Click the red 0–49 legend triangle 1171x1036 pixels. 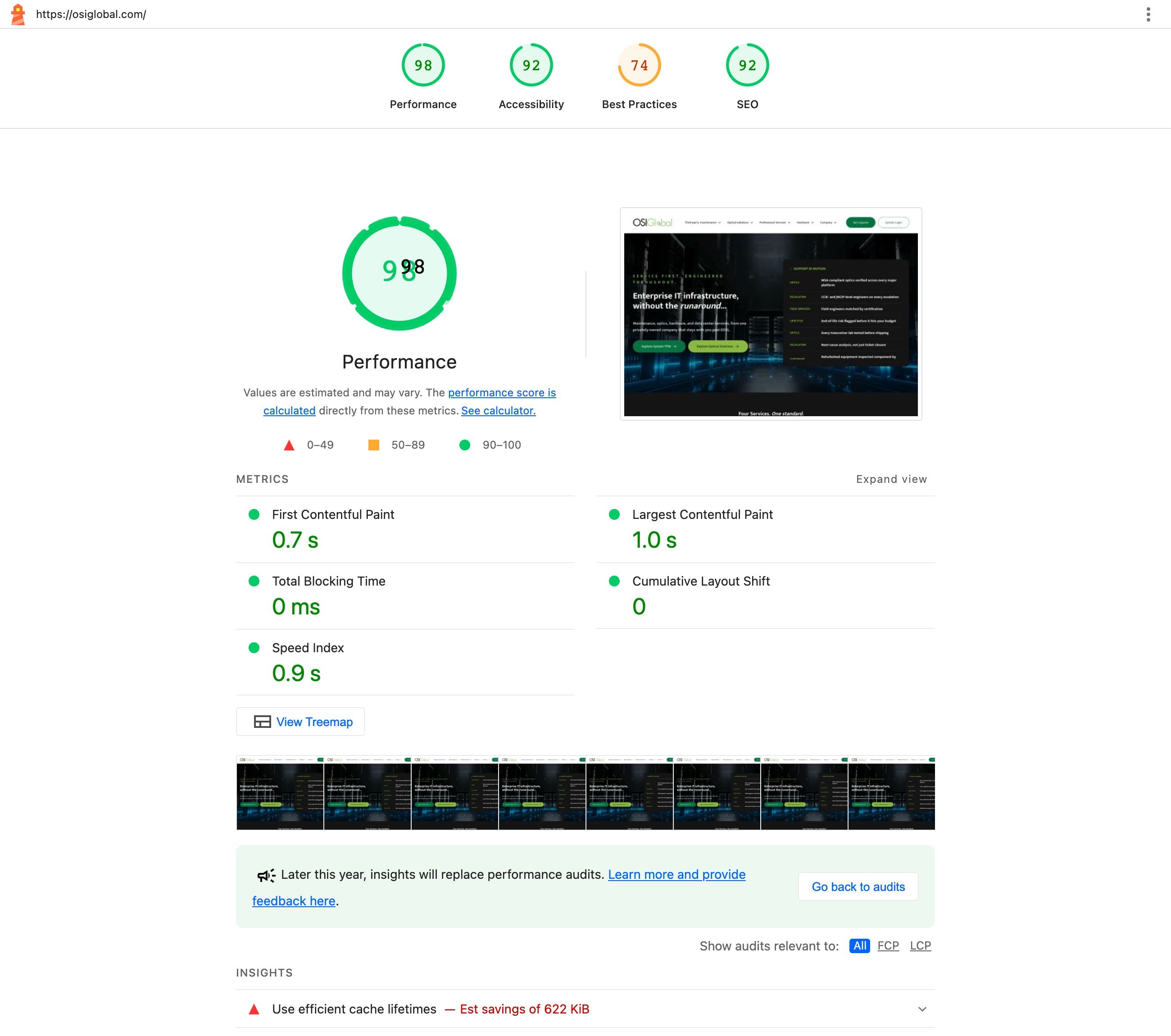pyautogui.click(x=289, y=445)
